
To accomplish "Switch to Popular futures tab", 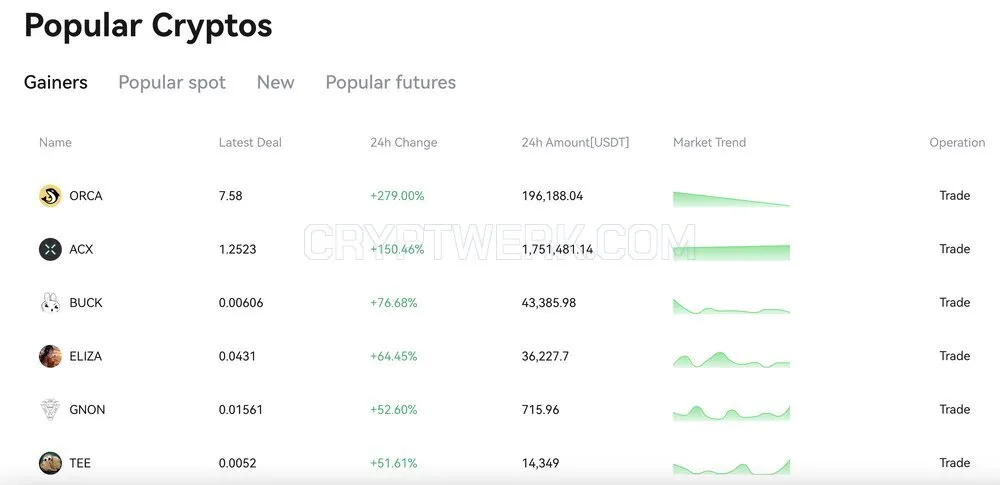I will pyautogui.click(x=390, y=83).
